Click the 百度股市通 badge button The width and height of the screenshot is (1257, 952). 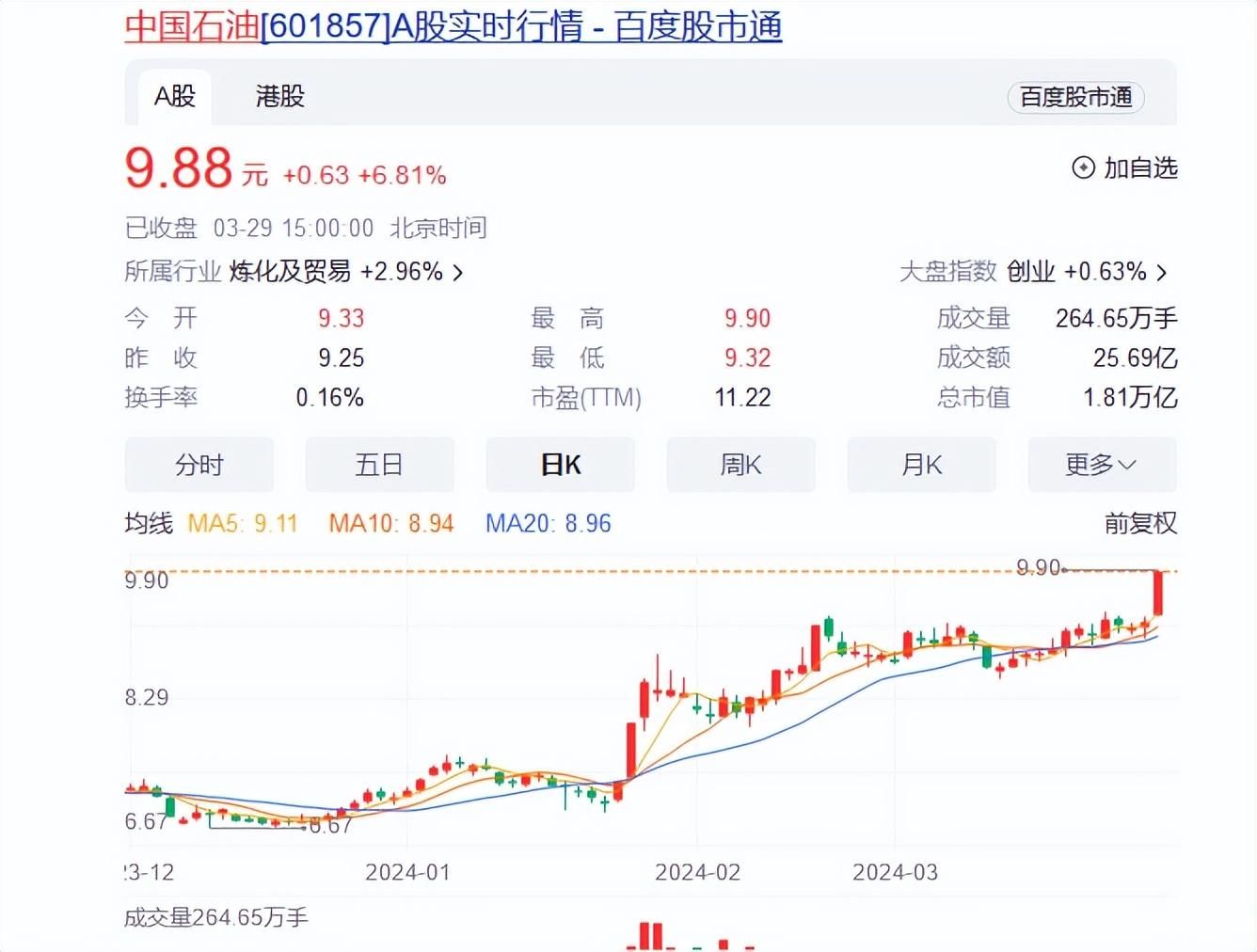click(1075, 97)
